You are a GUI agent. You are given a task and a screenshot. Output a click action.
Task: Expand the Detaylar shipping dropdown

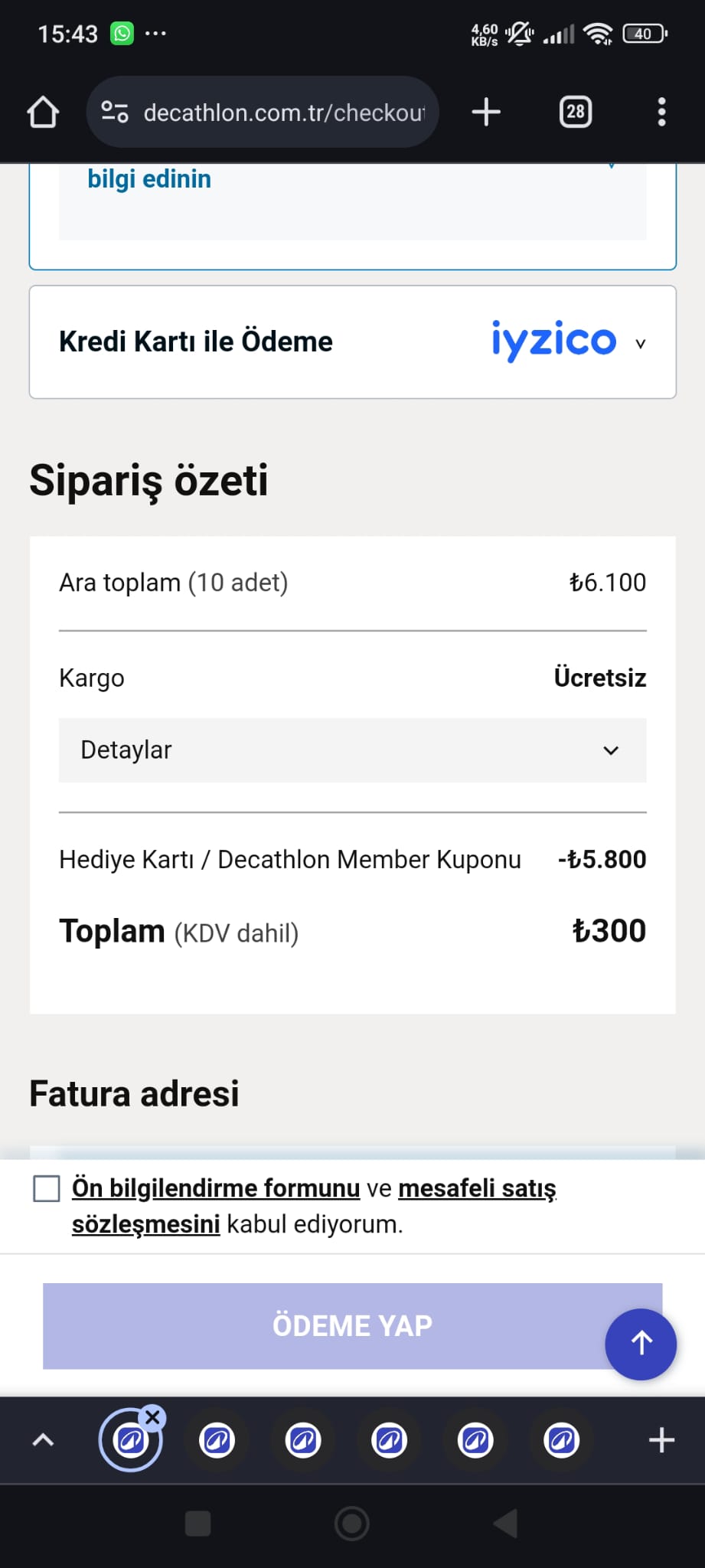pyautogui.click(x=352, y=750)
